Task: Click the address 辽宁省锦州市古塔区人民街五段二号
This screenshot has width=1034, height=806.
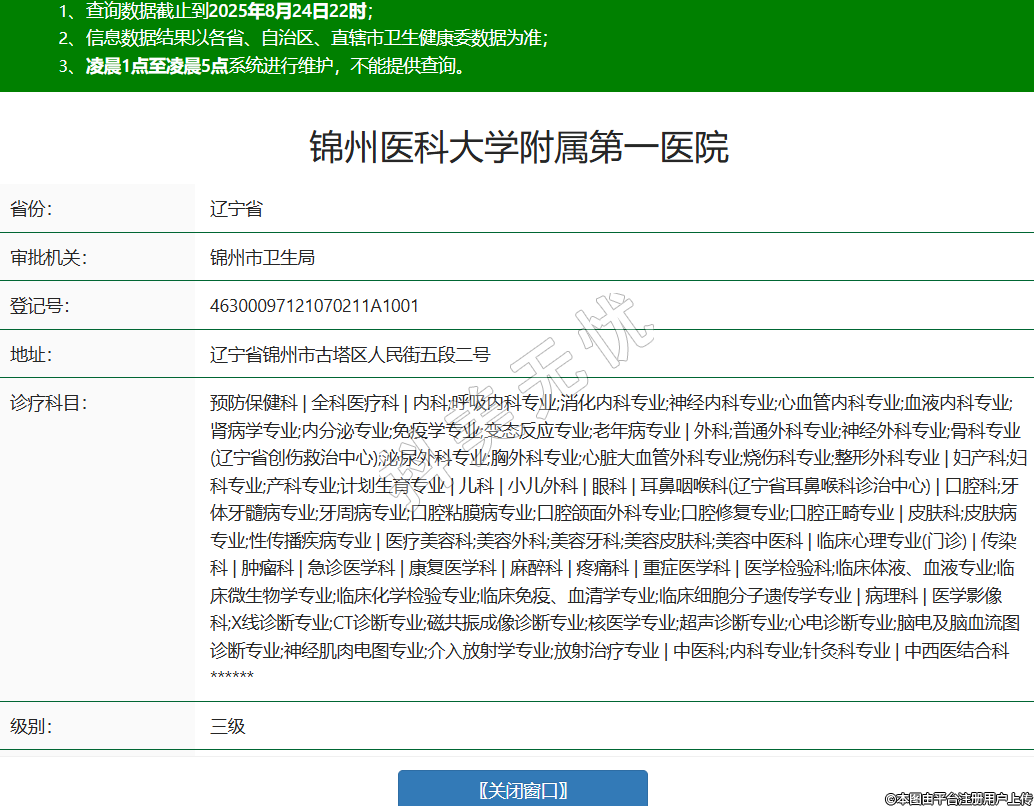Action: [350, 353]
